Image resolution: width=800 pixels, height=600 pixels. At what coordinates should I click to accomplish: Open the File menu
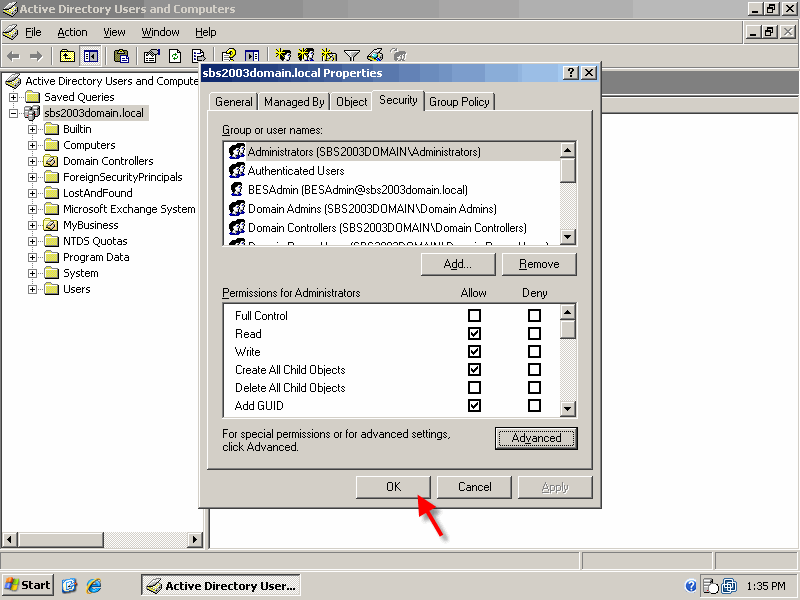33,32
